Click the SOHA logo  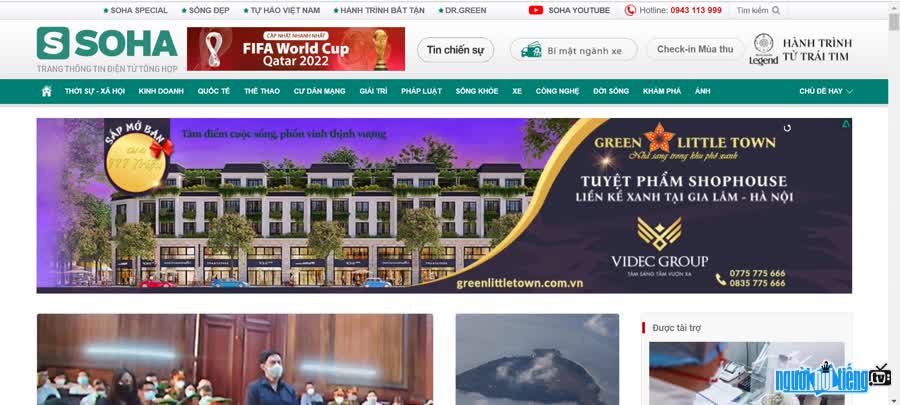tap(107, 44)
